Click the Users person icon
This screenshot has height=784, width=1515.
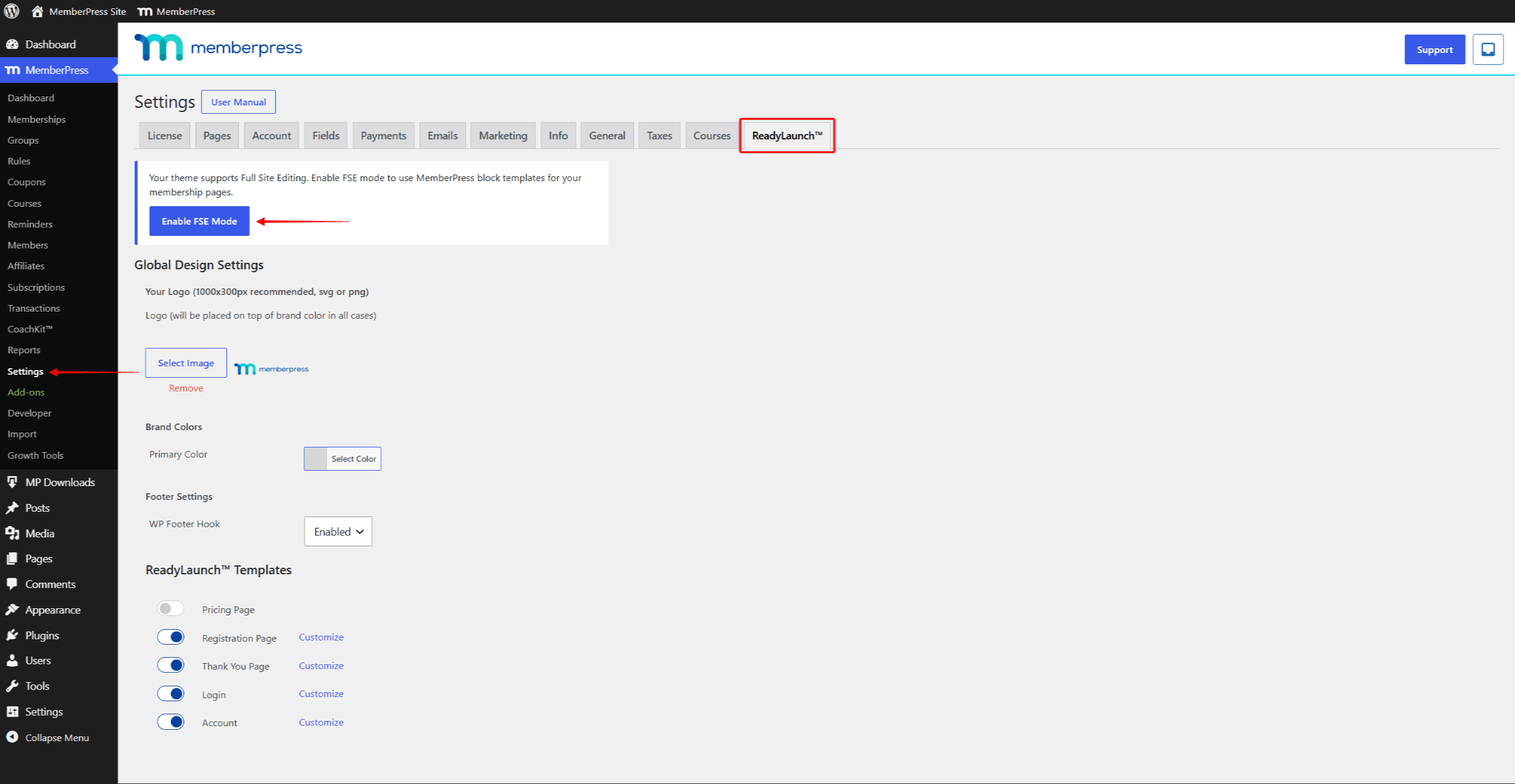[x=13, y=661]
